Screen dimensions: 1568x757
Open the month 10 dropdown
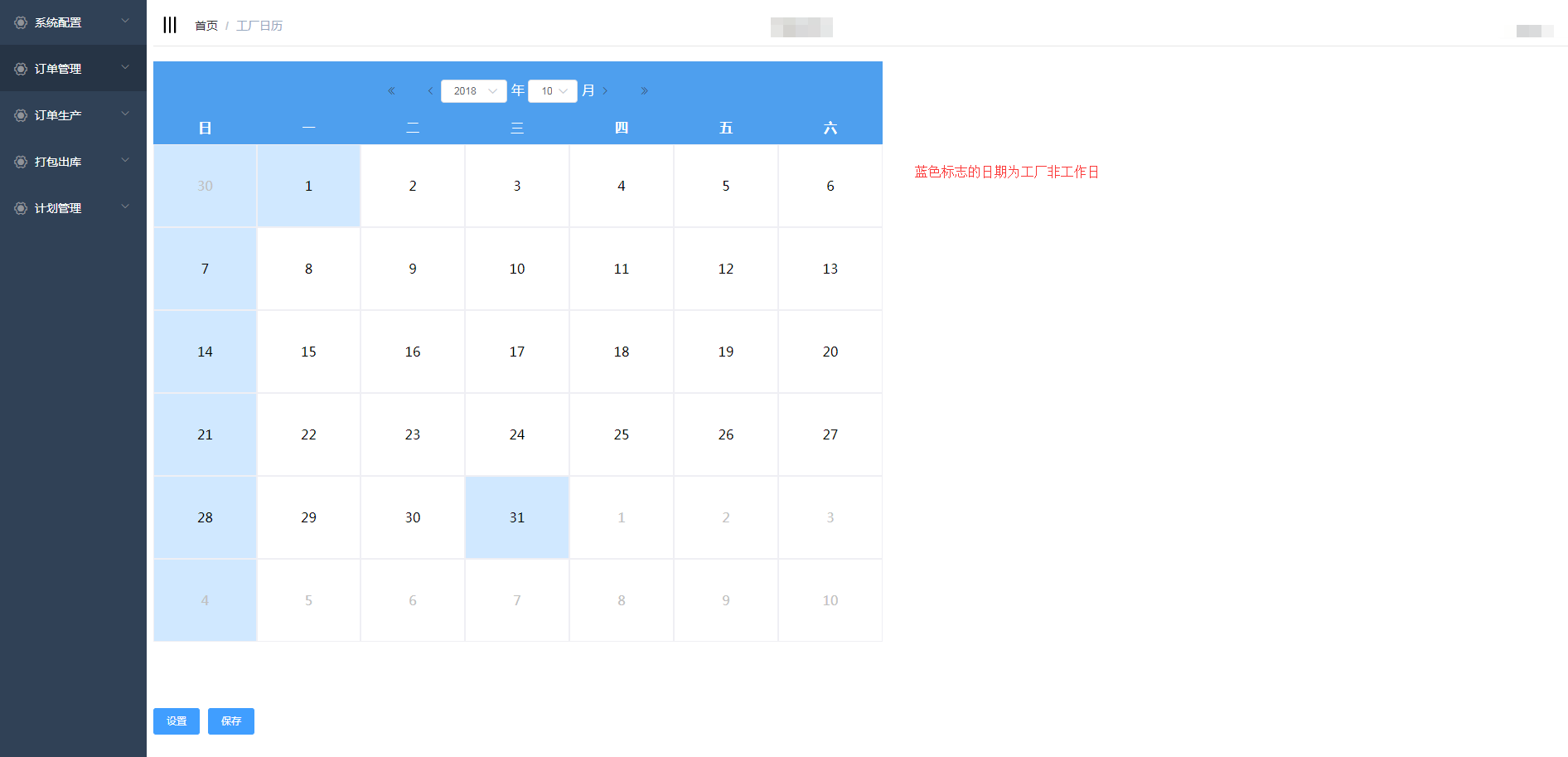coord(552,91)
